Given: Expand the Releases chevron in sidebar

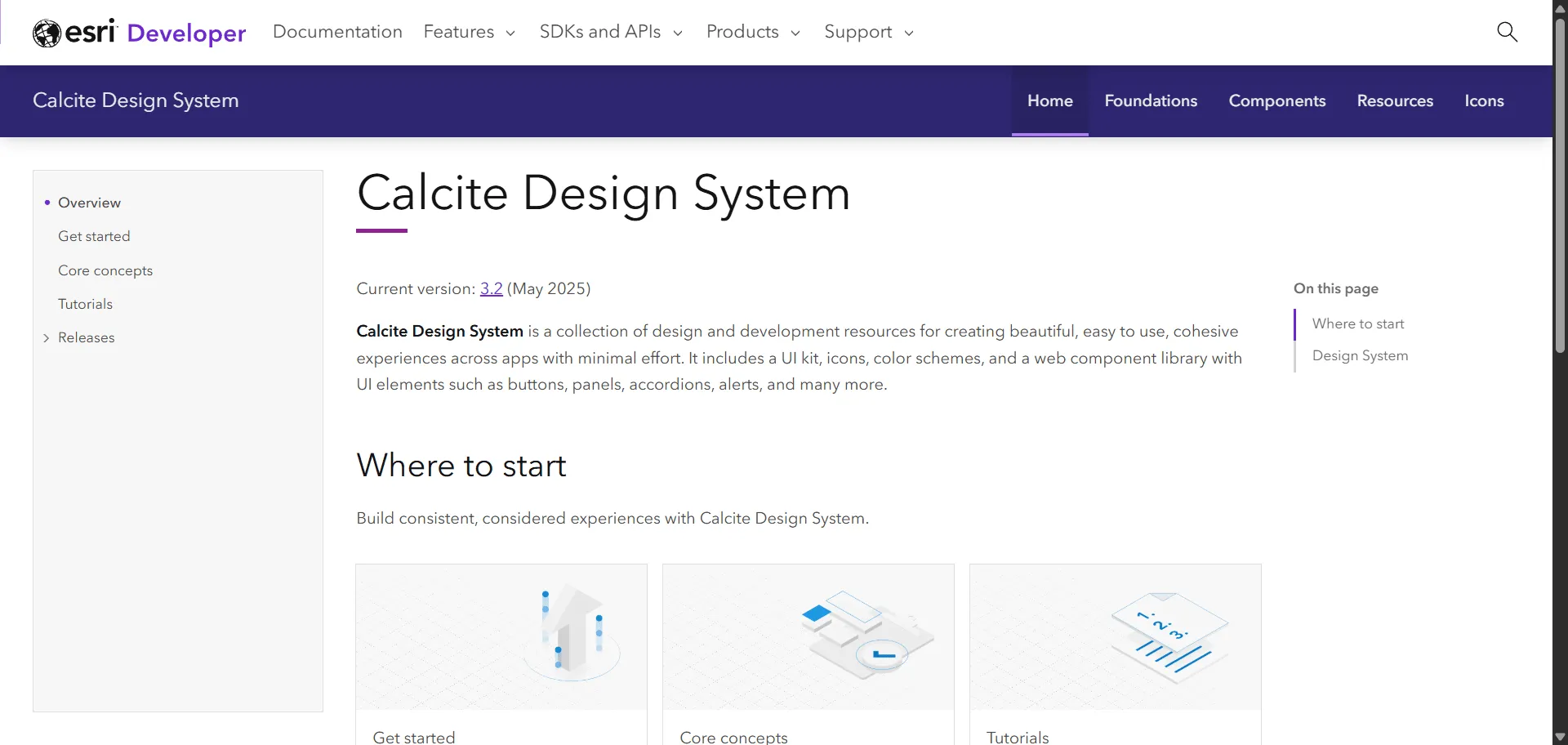Looking at the screenshot, I should click(47, 338).
